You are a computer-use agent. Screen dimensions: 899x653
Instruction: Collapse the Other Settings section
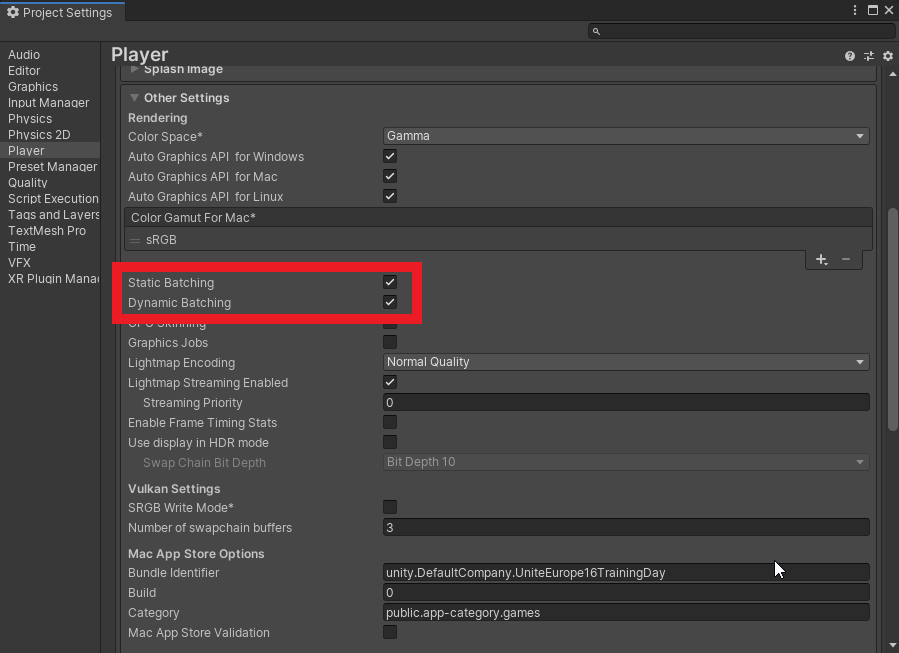134,98
